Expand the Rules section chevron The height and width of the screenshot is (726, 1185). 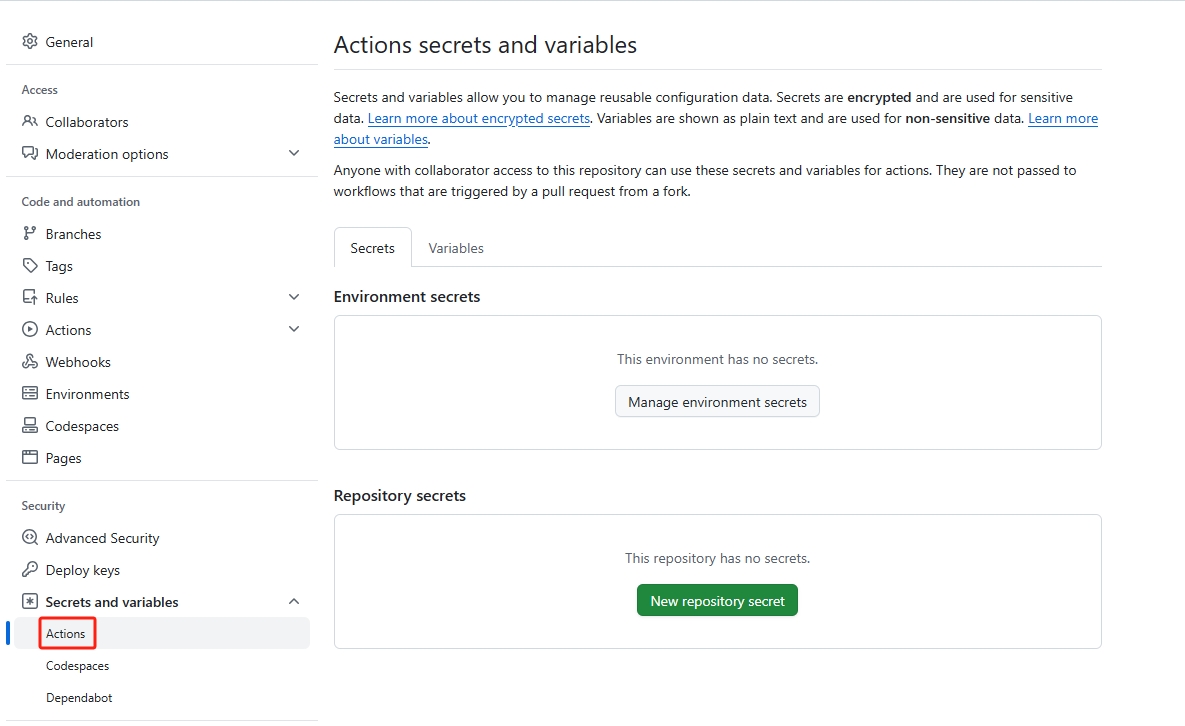point(294,298)
